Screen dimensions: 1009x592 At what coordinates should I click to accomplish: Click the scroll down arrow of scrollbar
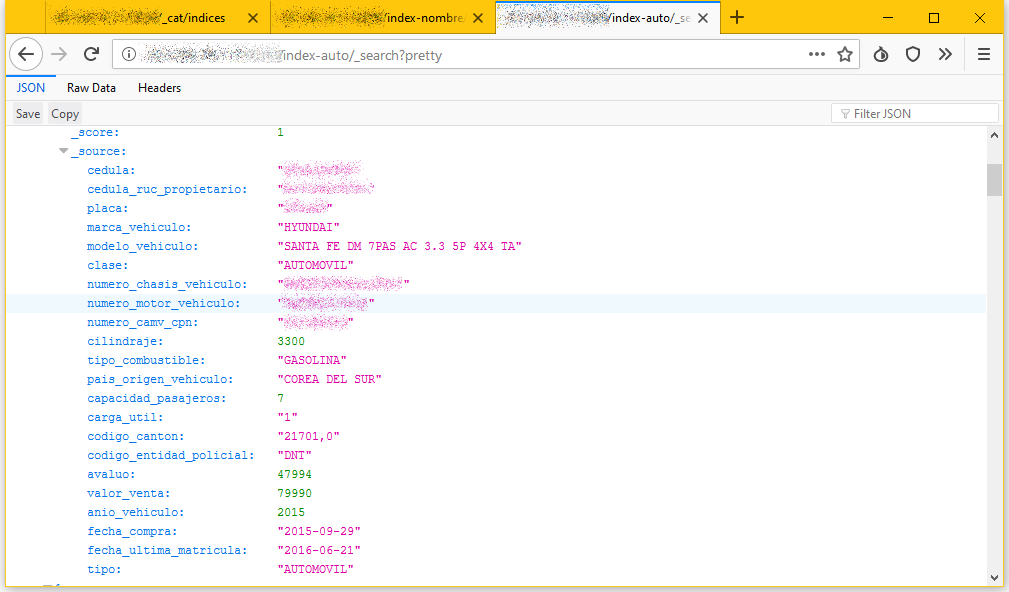[x=994, y=577]
